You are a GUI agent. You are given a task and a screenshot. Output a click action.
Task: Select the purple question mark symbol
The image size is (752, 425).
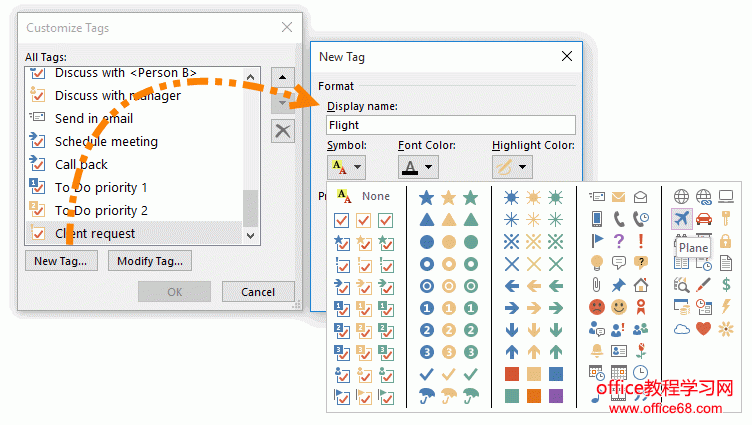click(x=619, y=241)
